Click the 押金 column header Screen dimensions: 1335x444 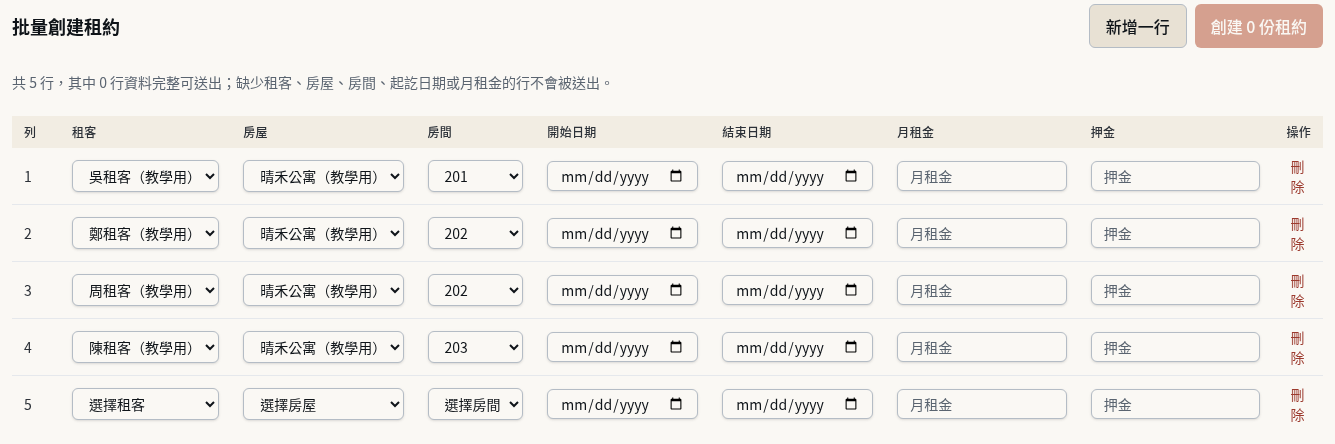tap(1103, 132)
